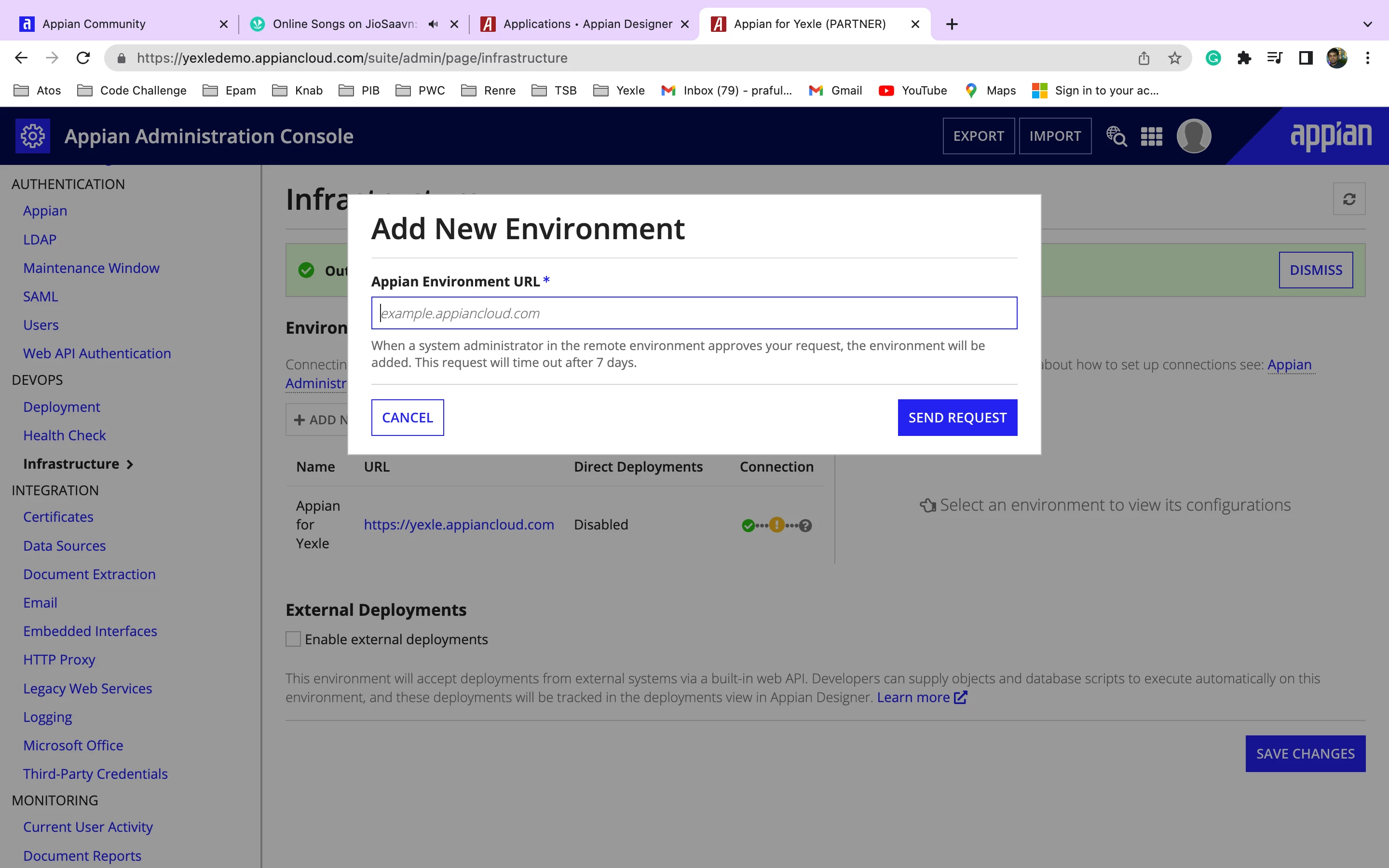Open the Document Extraction sidebar link
This screenshot has height=868, width=1389.
[x=90, y=574]
